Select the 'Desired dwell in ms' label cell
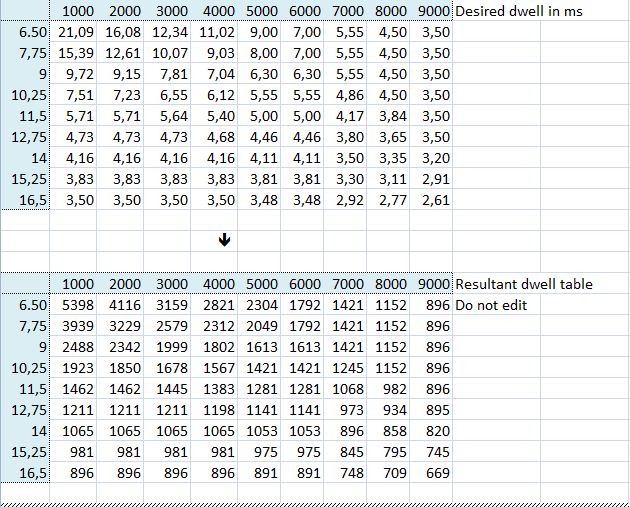 tap(519, 12)
